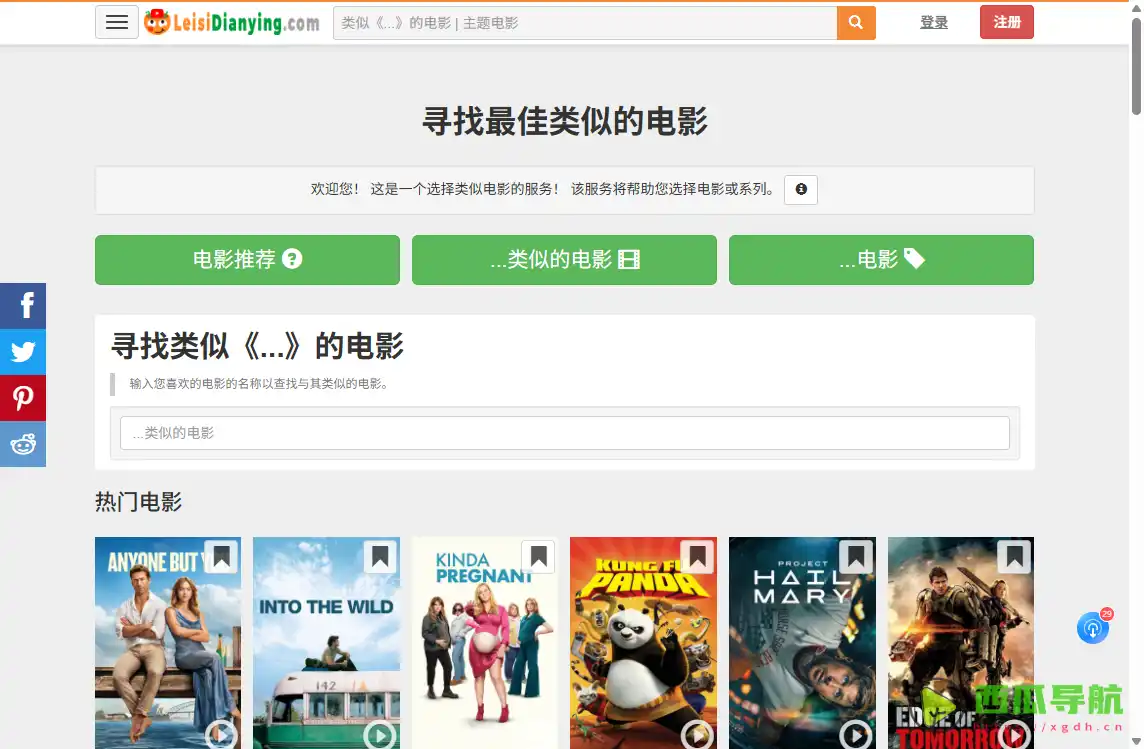The width and height of the screenshot is (1144, 749).
Task: Share page on Reddit
Action: pyautogui.click(x=23, y=443)
